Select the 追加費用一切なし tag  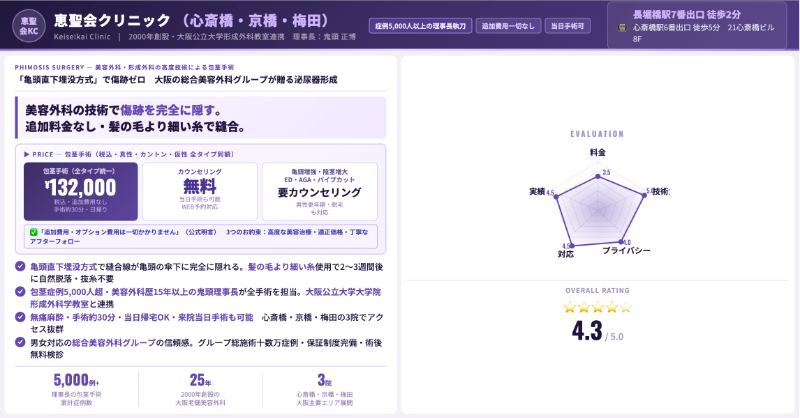click(506, 25)
